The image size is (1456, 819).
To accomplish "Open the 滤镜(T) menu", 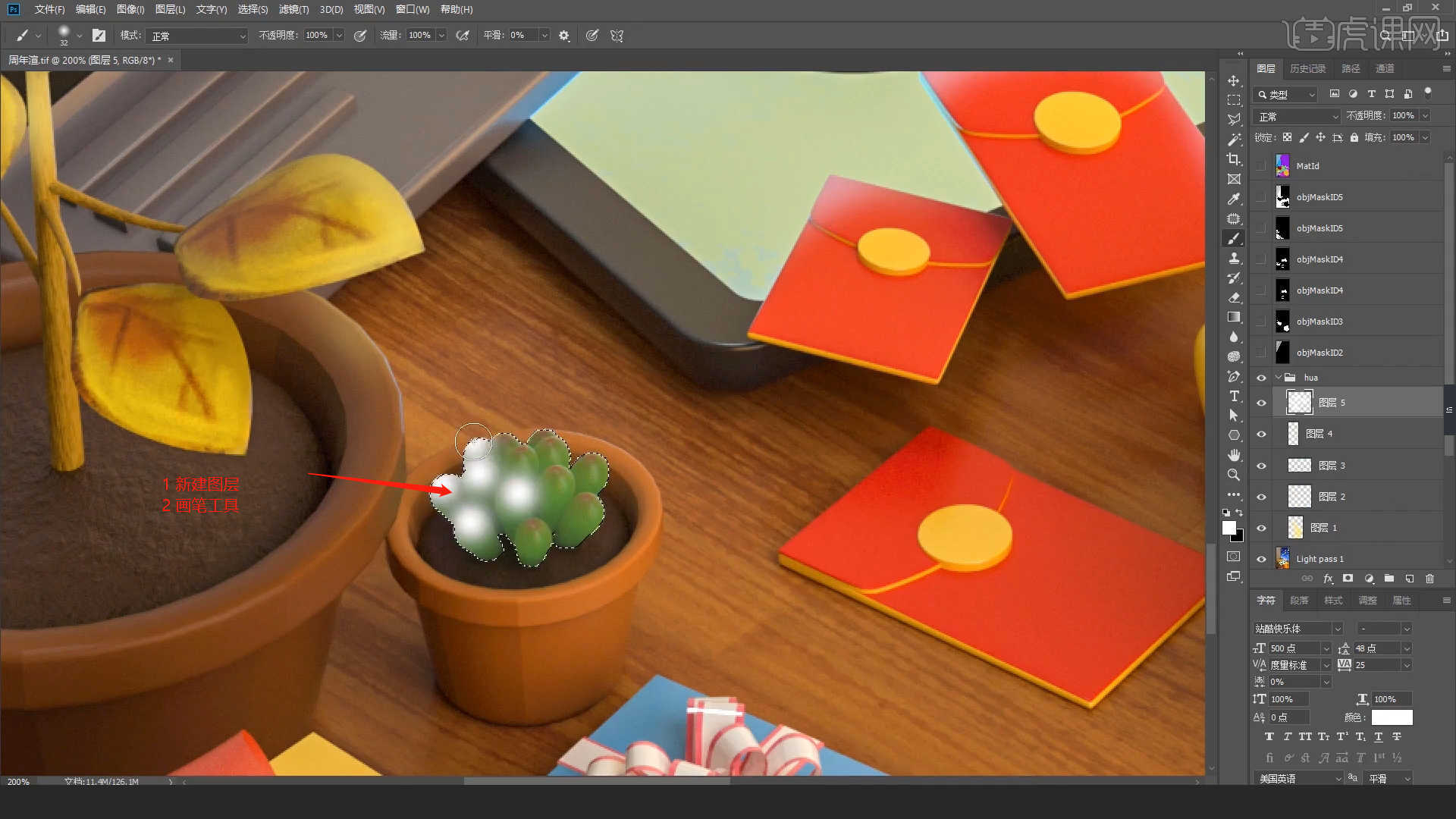I will click(293, 9).
